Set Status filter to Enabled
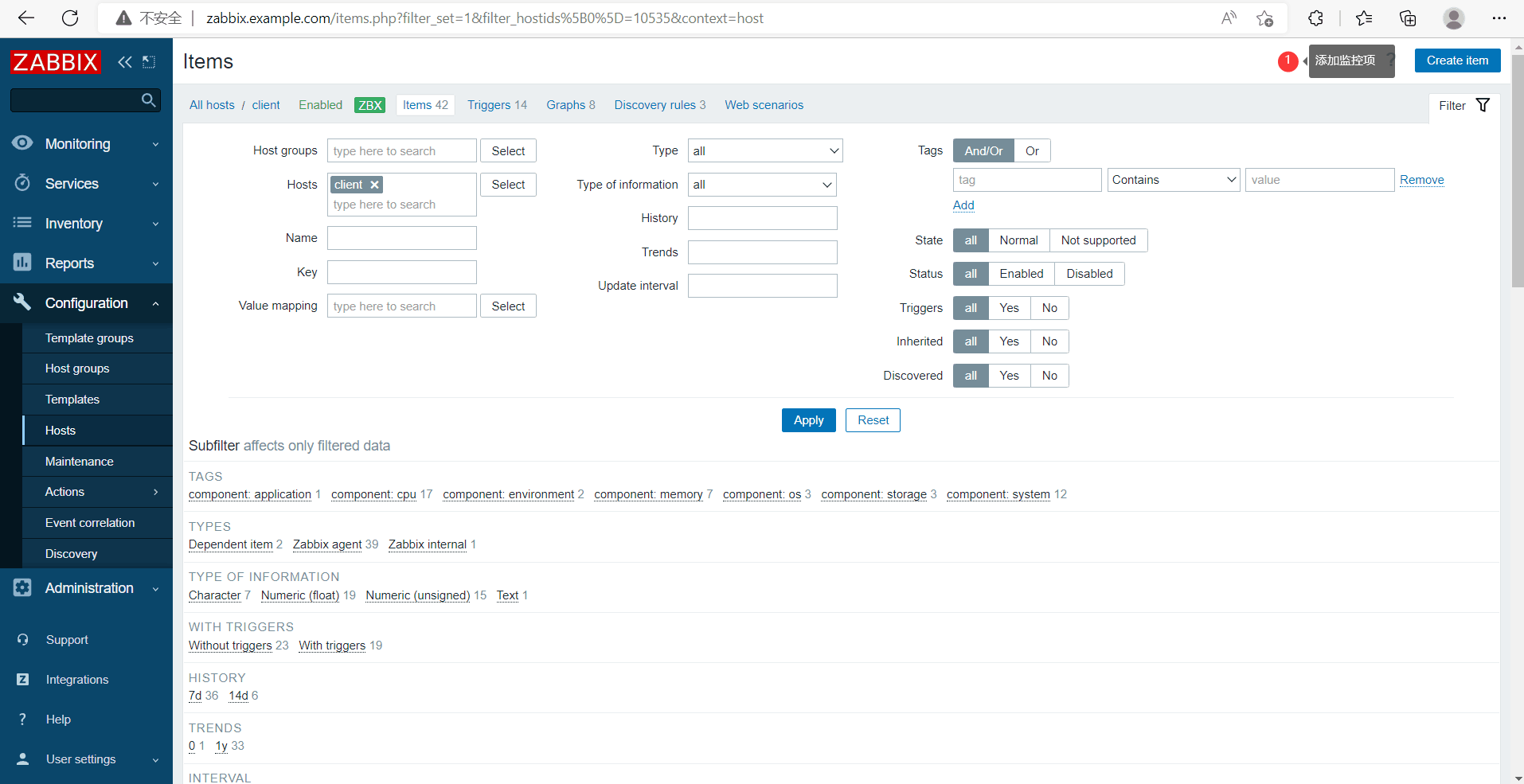 [1021, 274]
